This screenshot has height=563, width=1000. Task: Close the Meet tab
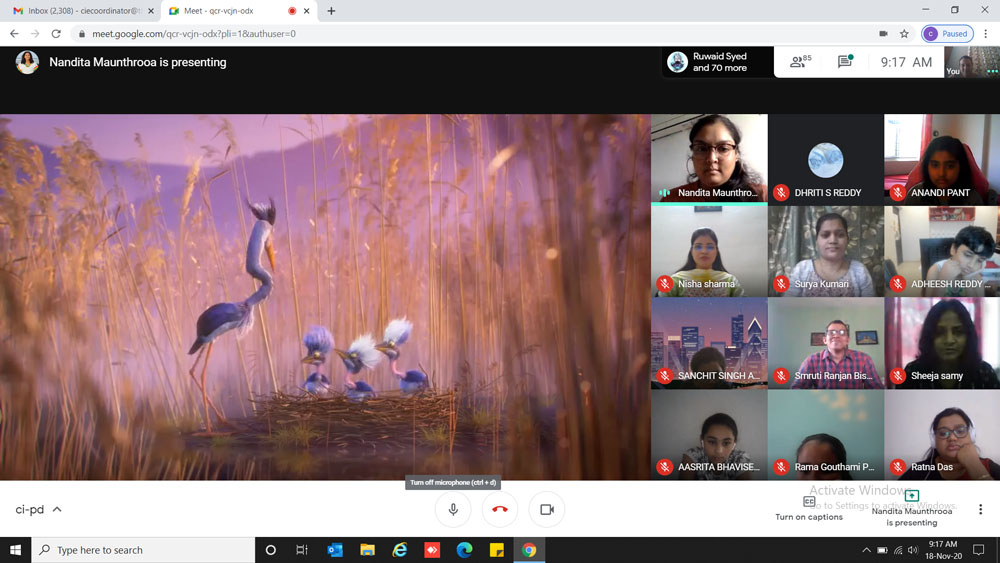pyautogui.click(x=307, y=11)
